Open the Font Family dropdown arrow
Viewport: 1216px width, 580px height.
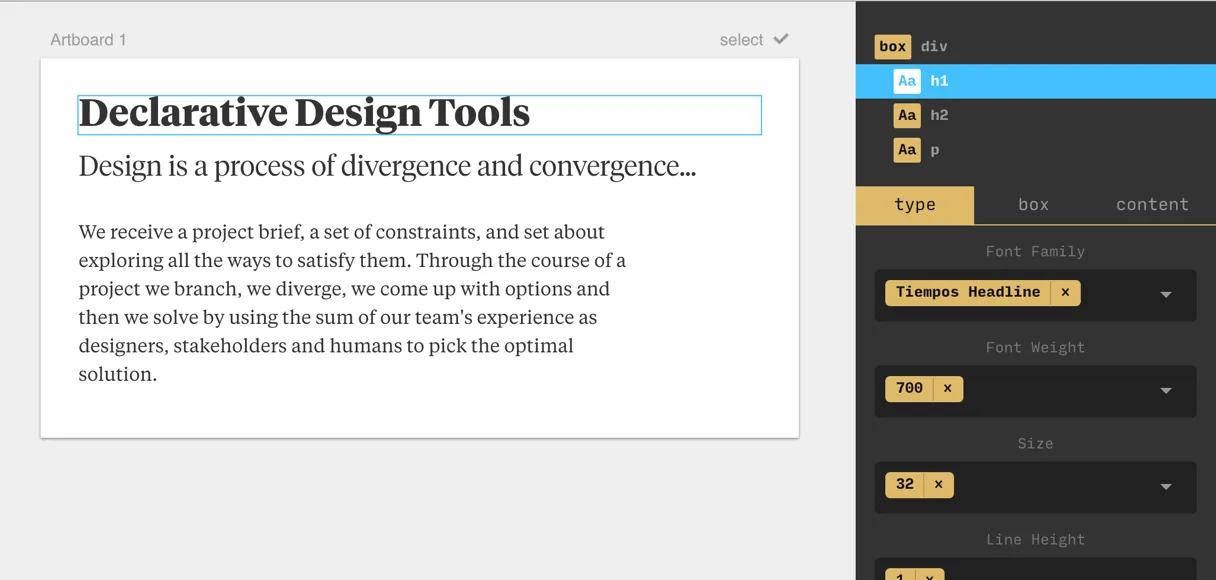point(1165,295)
